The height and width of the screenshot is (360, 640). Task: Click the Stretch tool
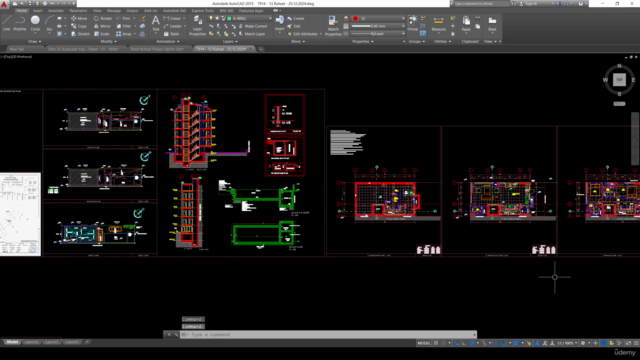pyautogui.click(x=80, y=34)
